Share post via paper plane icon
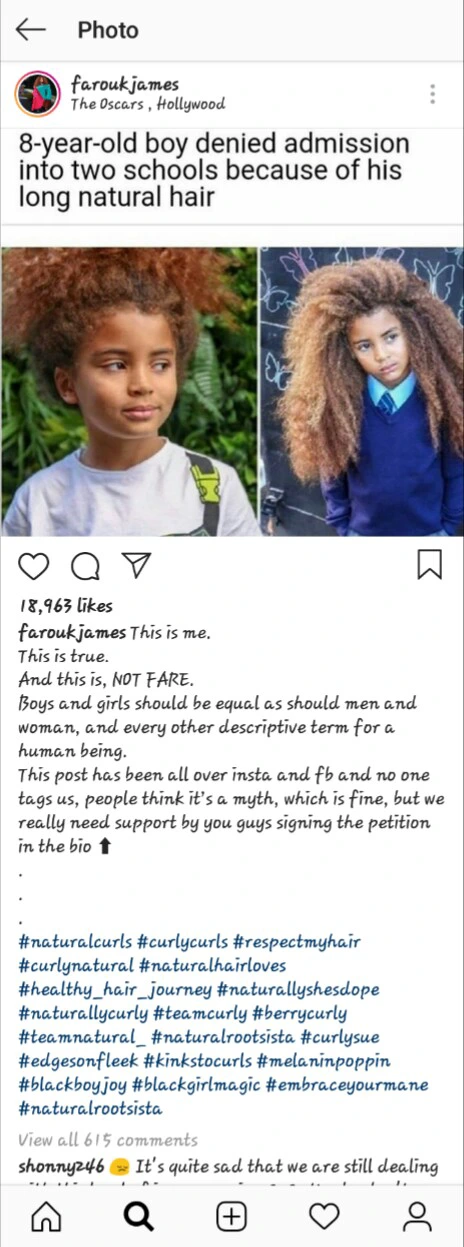This screenshot has height=1247, width=464. click(x=135, y=566)
